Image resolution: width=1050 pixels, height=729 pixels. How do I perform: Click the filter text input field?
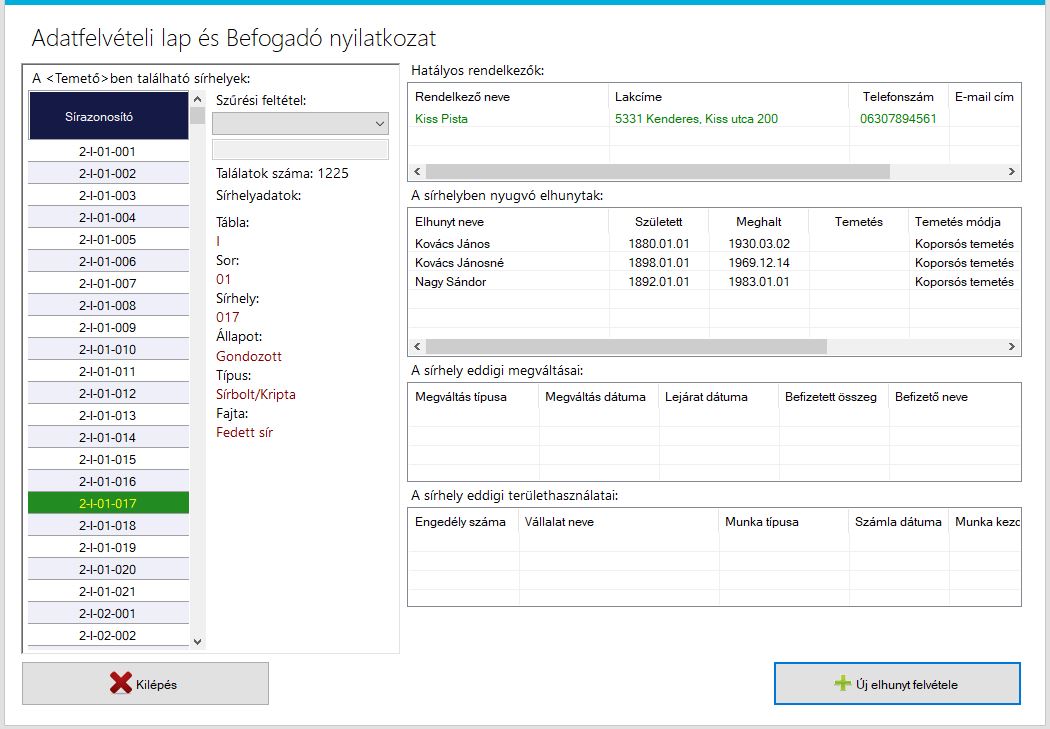pos(300,149)
